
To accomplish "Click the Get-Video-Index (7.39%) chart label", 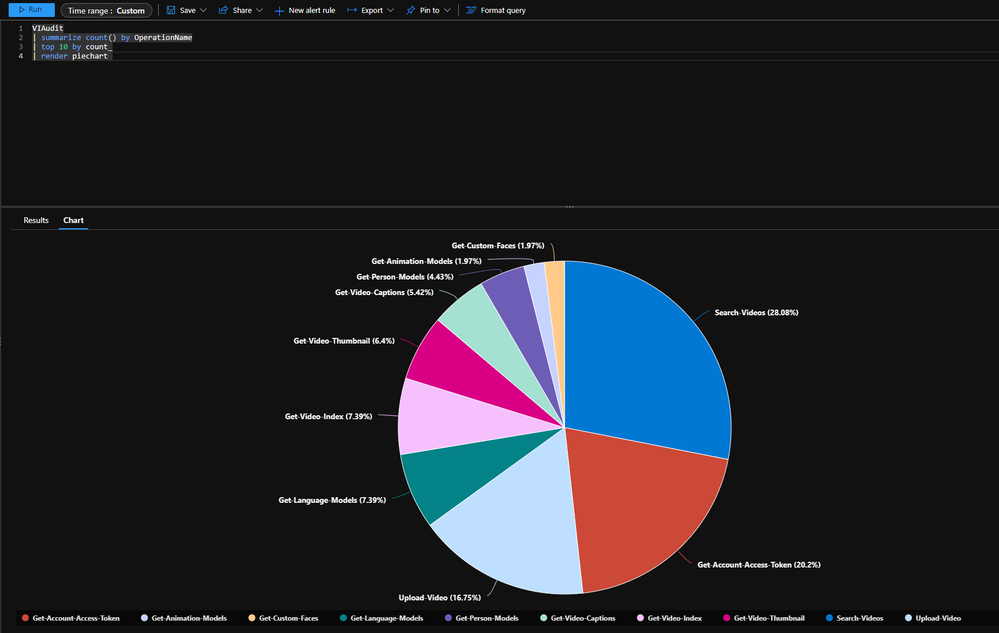I will tap(328, 416).
